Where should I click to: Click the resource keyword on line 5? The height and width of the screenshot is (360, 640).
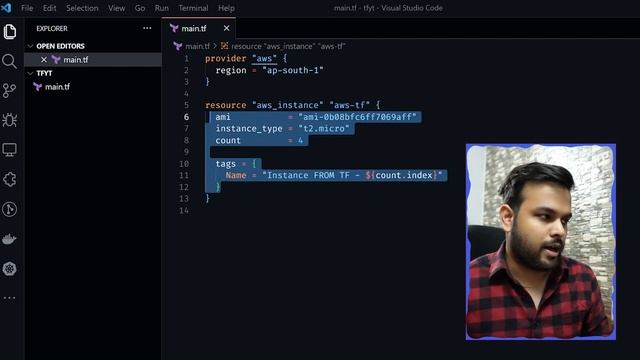(x=226, y=105)
